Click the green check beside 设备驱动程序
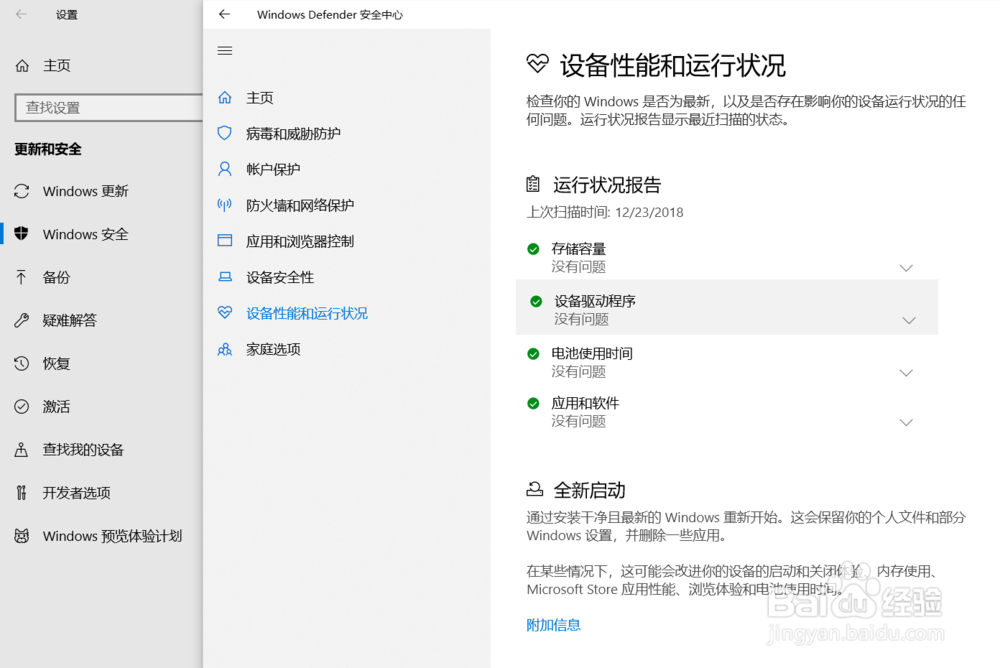This screenshot has height=668, width=1000. coord(536,301)
